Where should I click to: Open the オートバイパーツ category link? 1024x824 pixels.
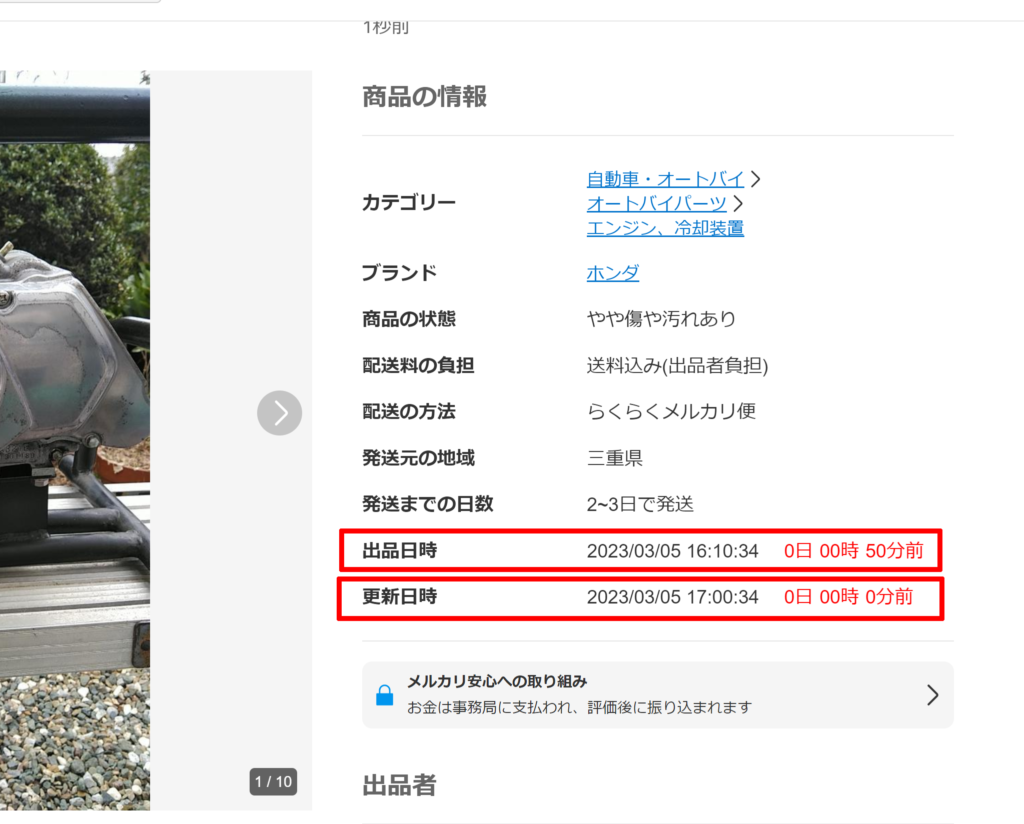pyautogui.click(x=656, y=204)
